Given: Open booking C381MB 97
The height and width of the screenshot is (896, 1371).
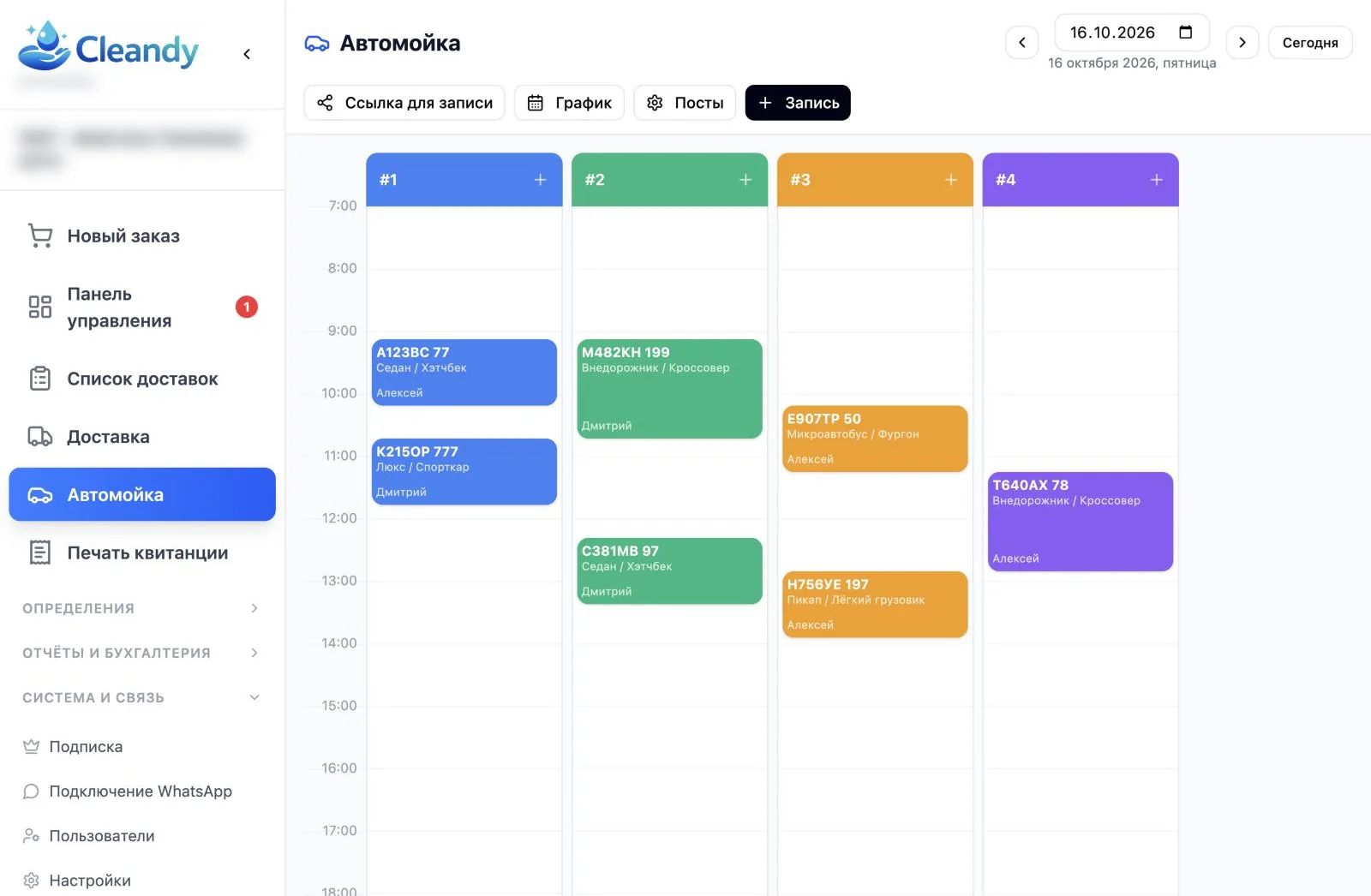Looking at the screenshot, I should (670, 571).
